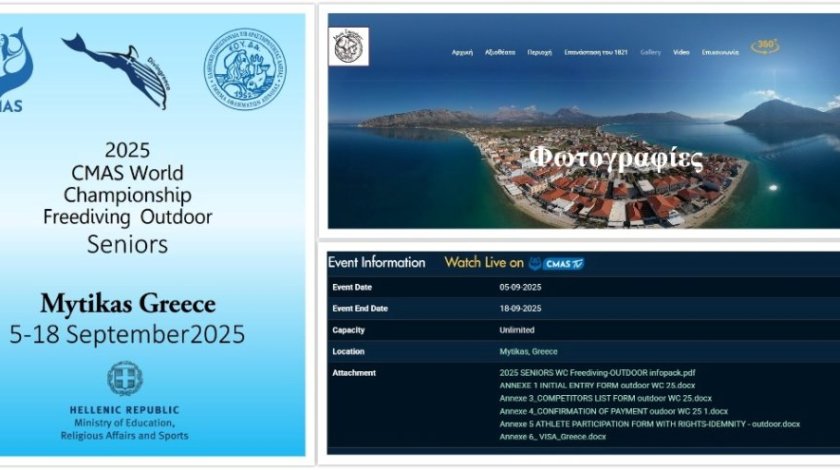This screenshot has width=840, height=470.
Task: Click the round 1952 federation seal
Action: [x=244, y=68]
